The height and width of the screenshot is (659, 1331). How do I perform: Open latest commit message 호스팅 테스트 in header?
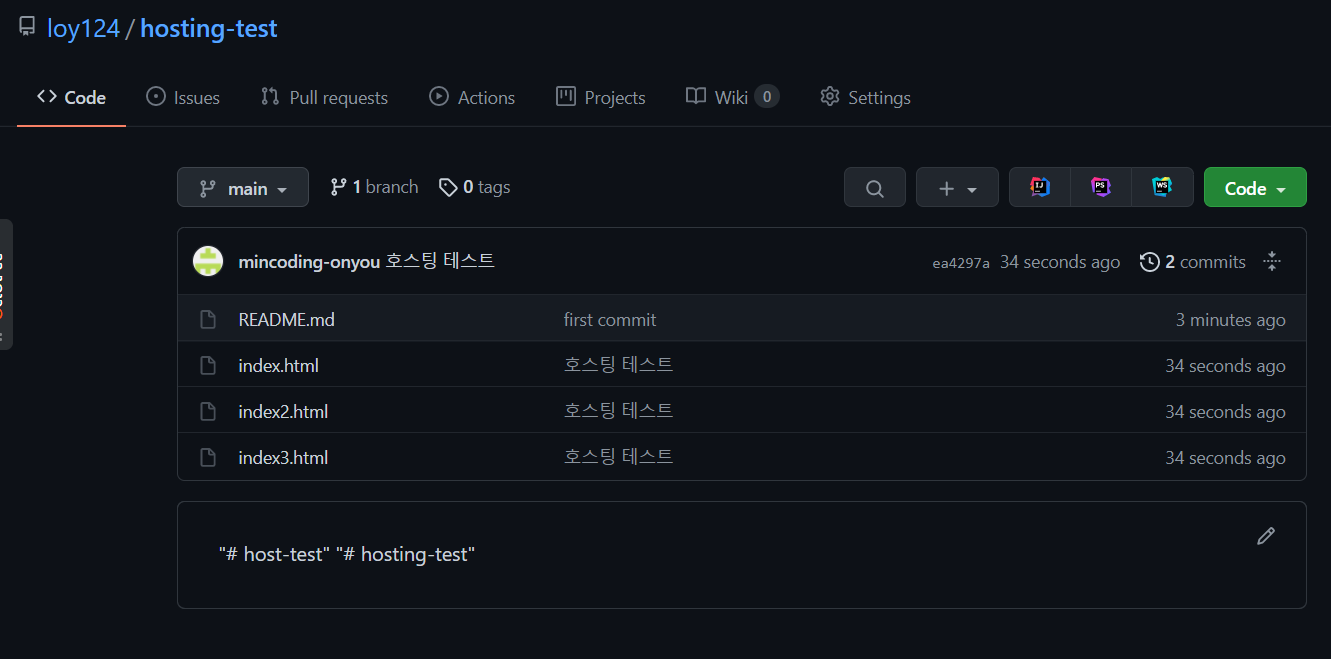440,261
